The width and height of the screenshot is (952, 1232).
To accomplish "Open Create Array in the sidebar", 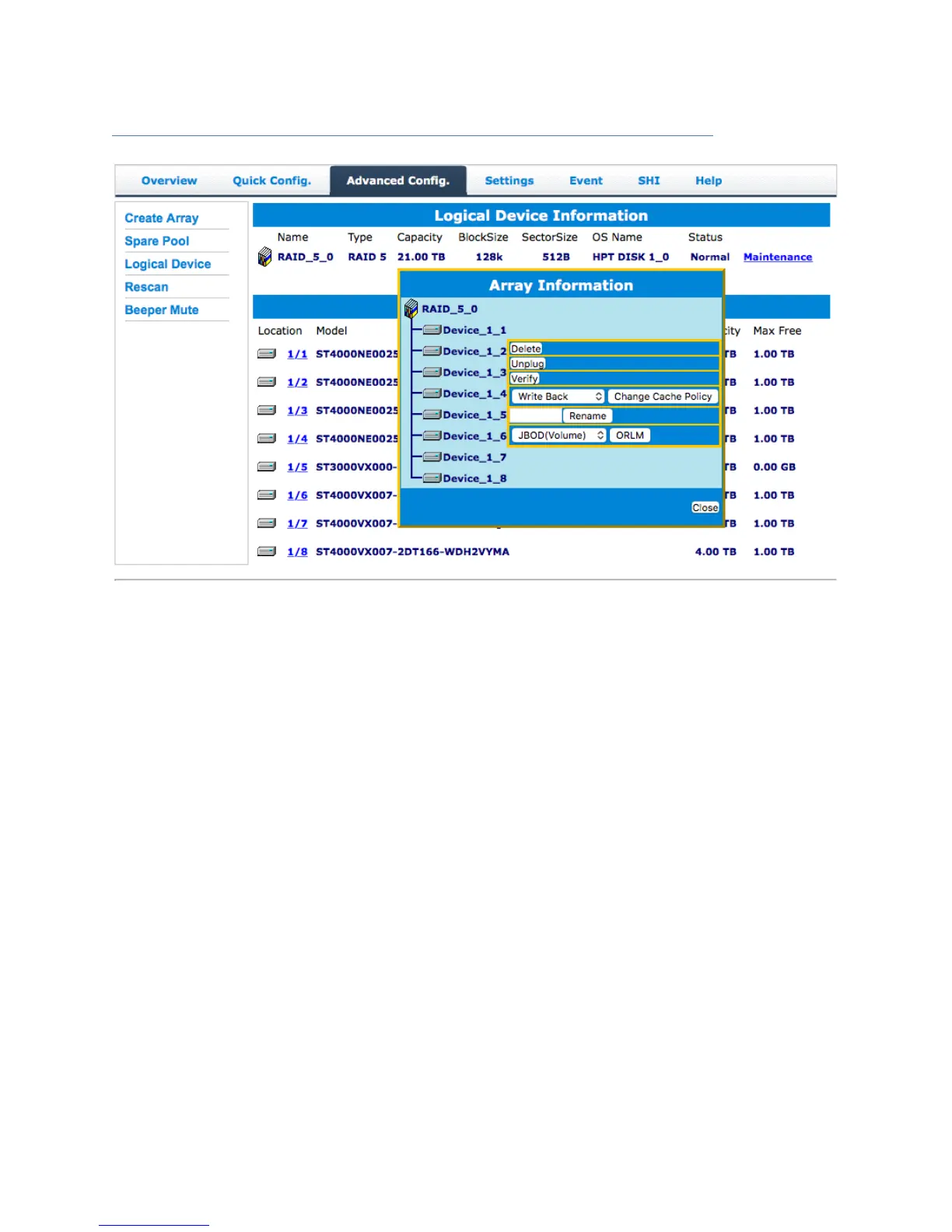I will (x=162, y=219).
